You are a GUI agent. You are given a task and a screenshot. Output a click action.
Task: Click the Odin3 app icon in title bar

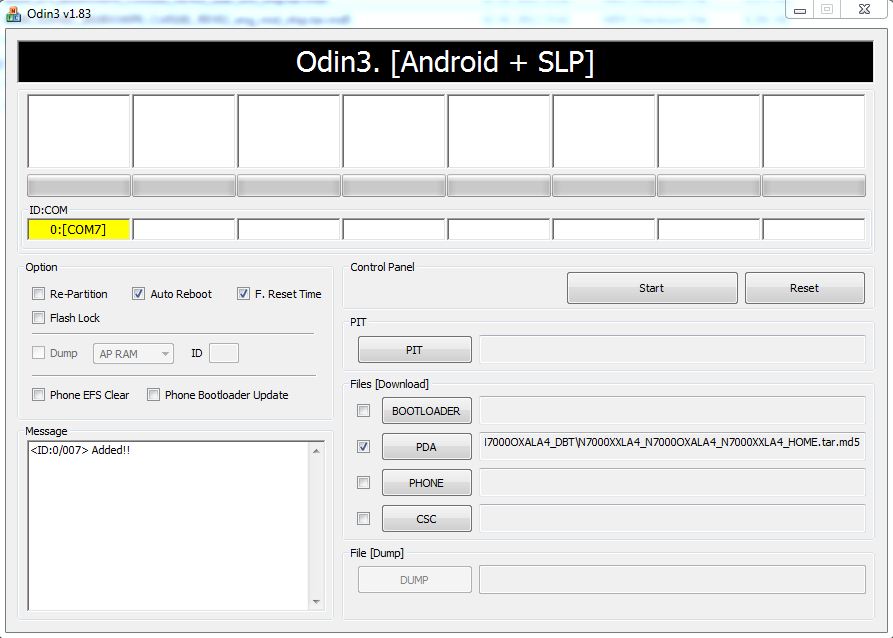click(x=13, y=13)
